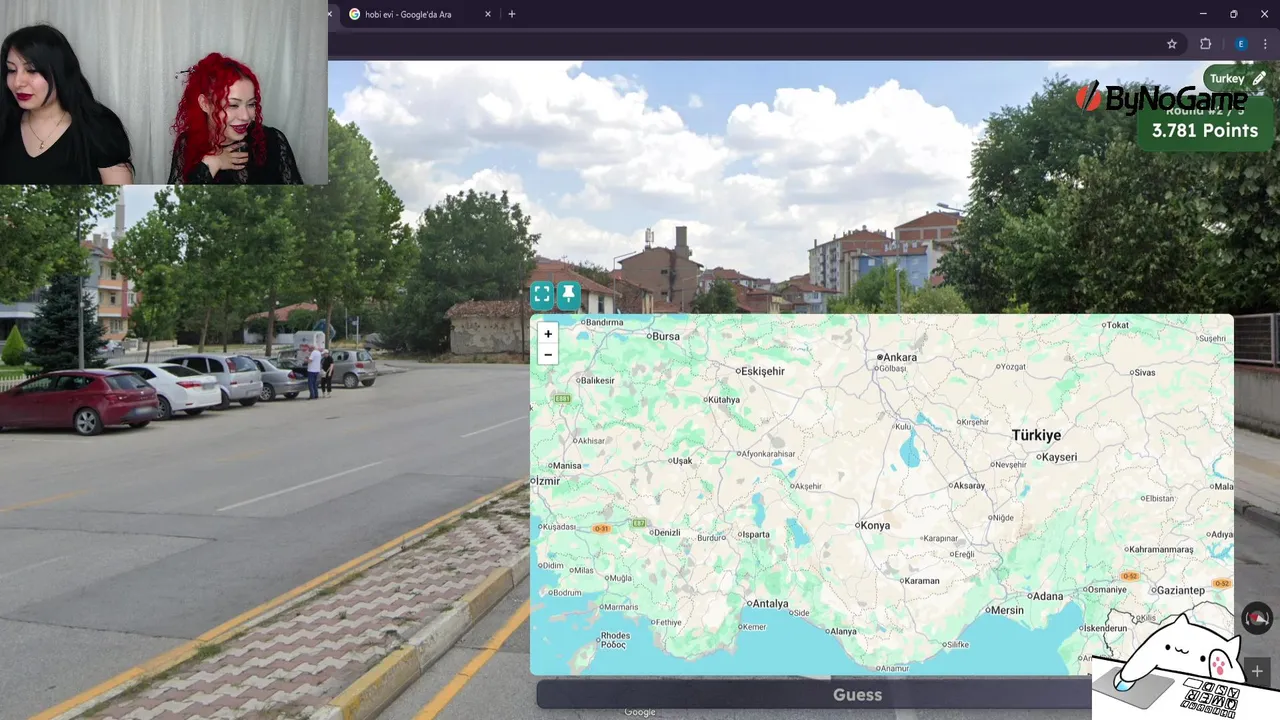Zoom in the street view with plus
Image resolution: width=1280 pixels, height=720 pixels.
[1257, 672]
